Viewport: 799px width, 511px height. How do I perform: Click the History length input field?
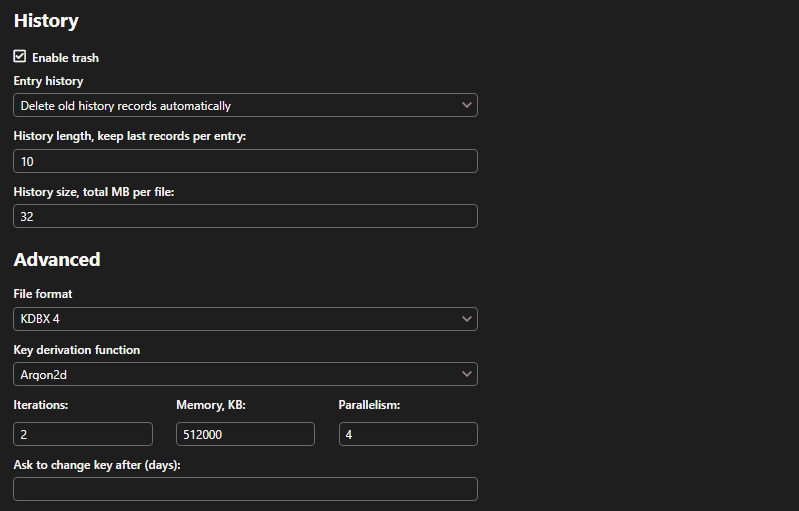point(245,161)
